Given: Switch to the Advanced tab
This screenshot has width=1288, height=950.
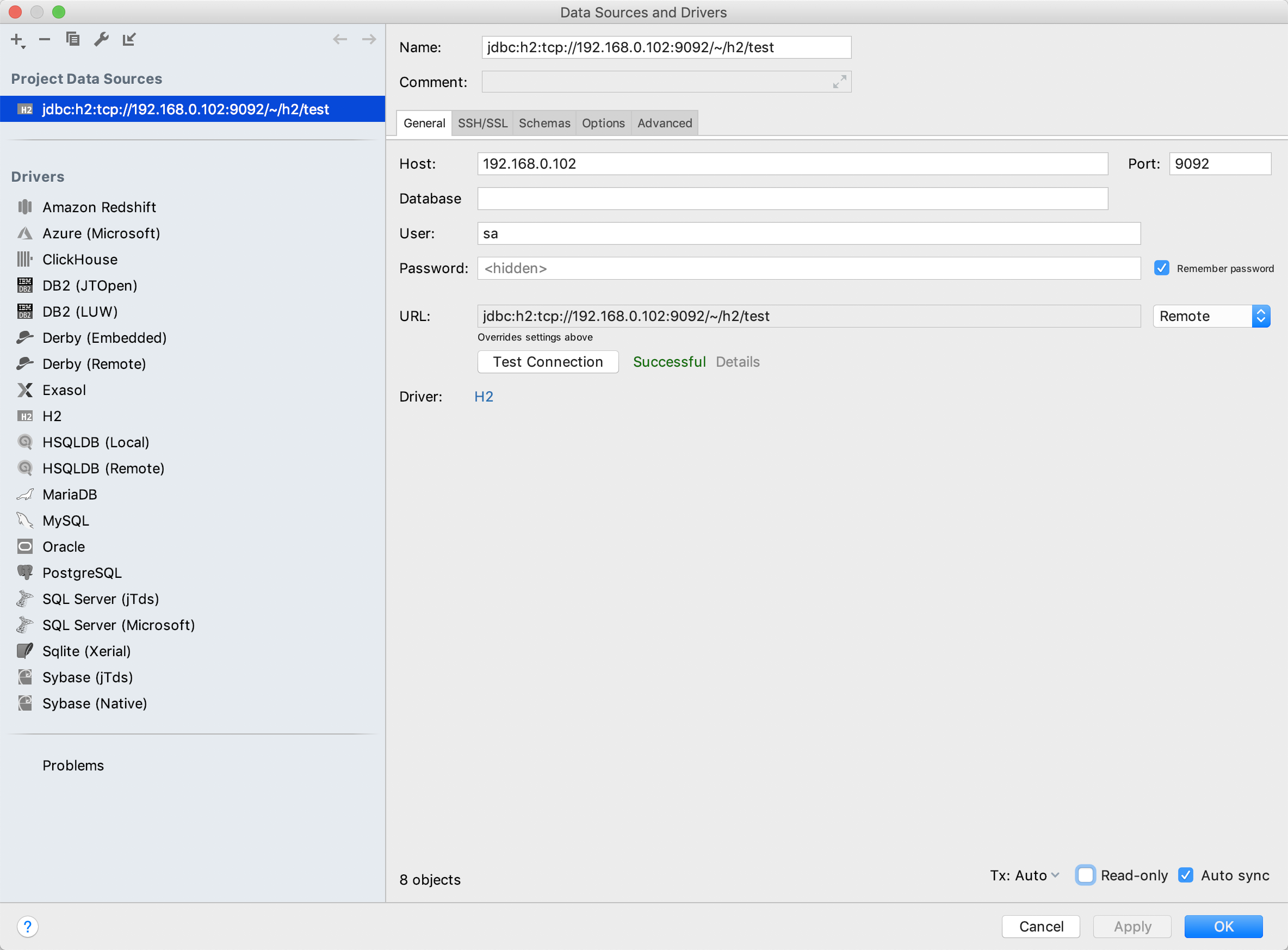Looking at the screenshot, I should [664, 123].
